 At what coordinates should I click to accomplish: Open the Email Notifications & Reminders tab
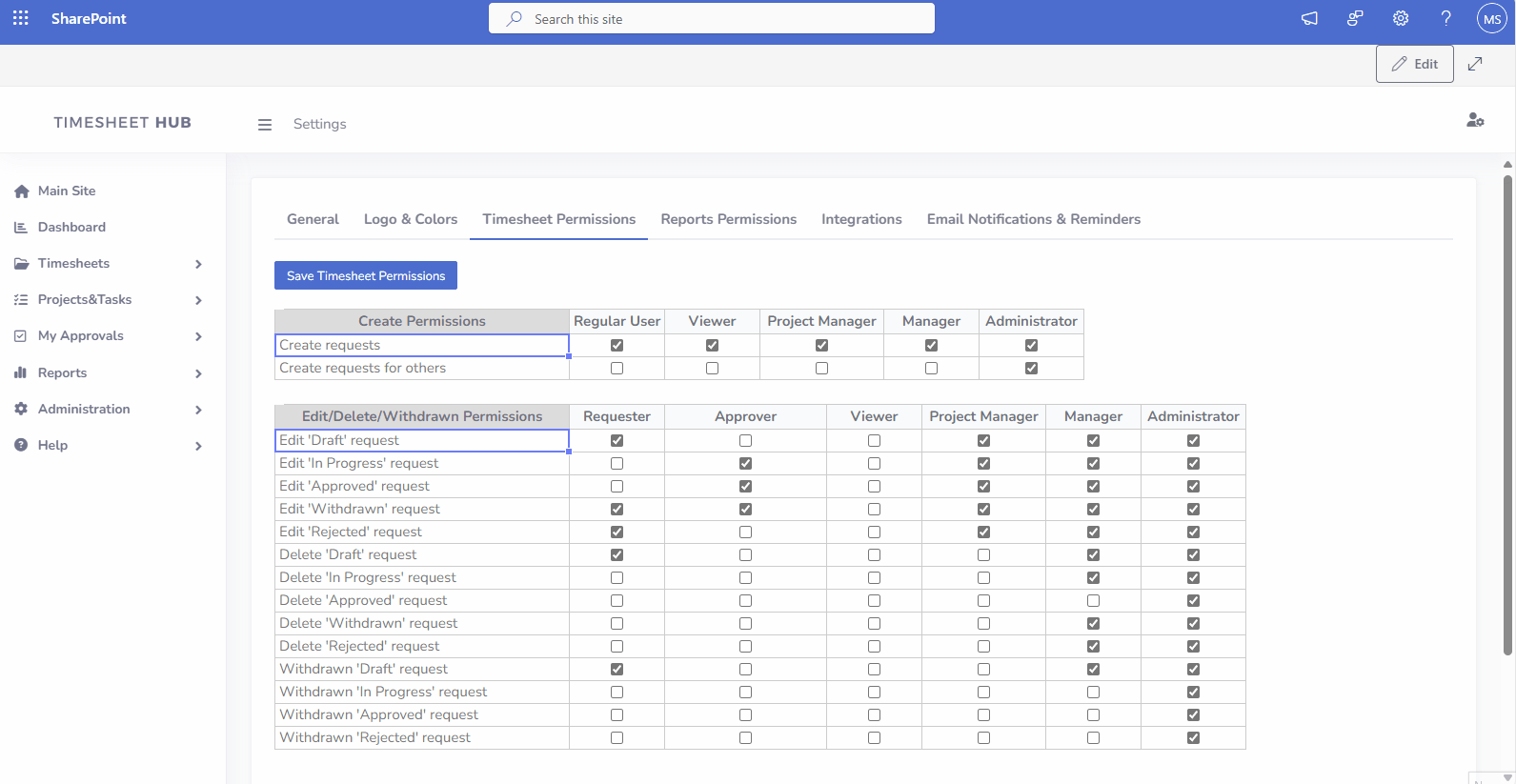(x=1033, y=219)
